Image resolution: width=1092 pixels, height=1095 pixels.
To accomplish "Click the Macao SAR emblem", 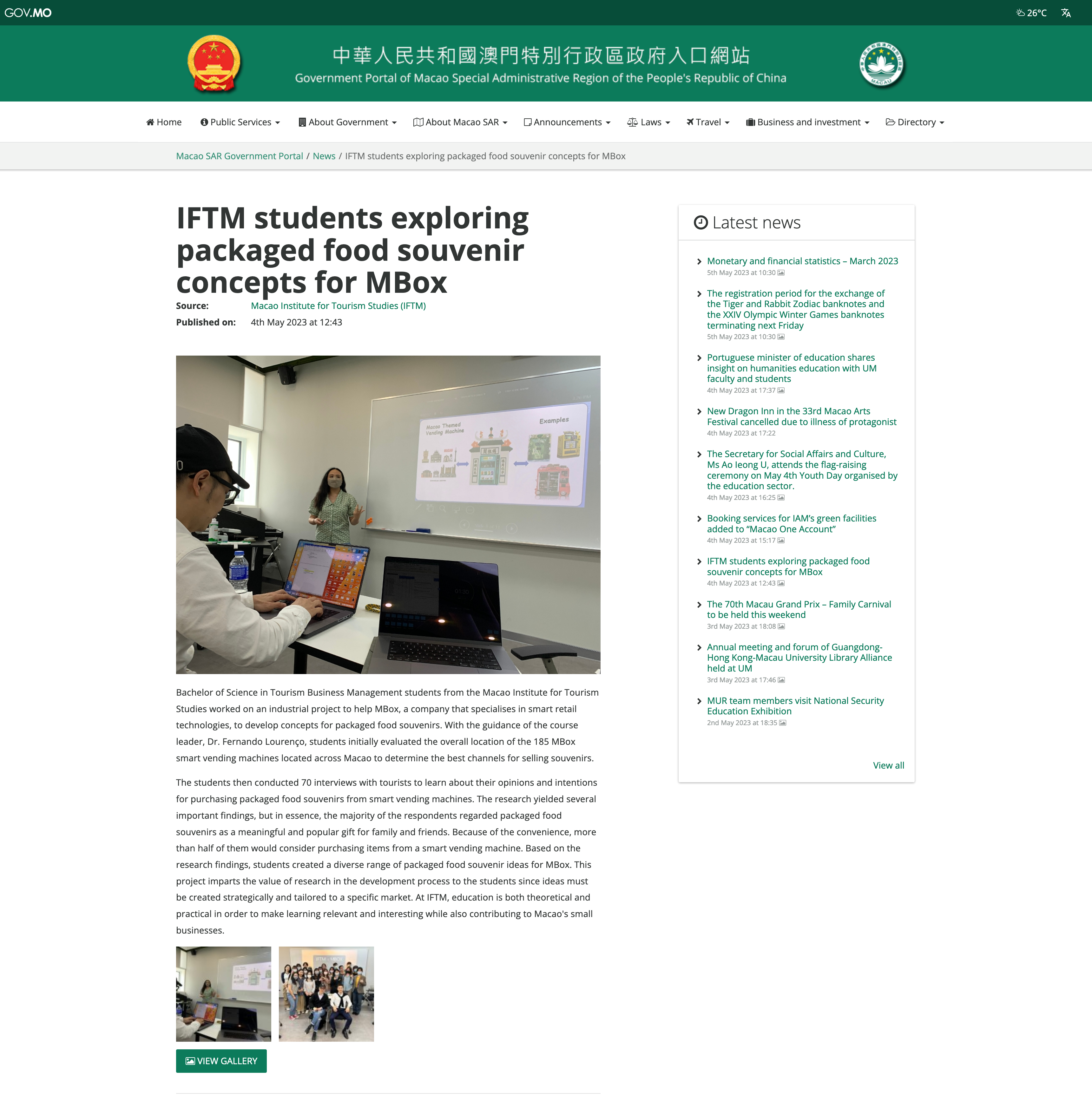I will tap(881, 63).
